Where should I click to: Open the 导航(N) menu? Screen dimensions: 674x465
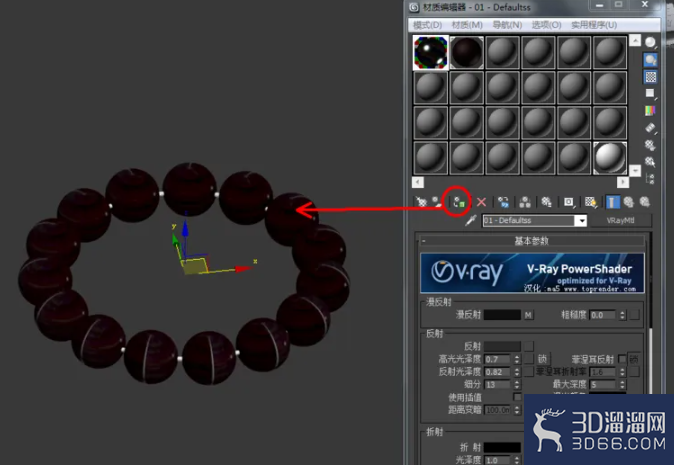[507, 25]
